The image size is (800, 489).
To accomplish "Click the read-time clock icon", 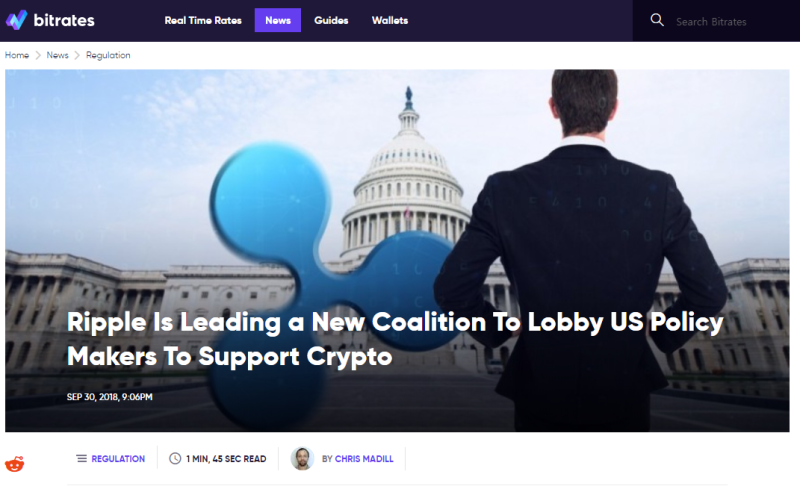I will [x=175, y=458].
